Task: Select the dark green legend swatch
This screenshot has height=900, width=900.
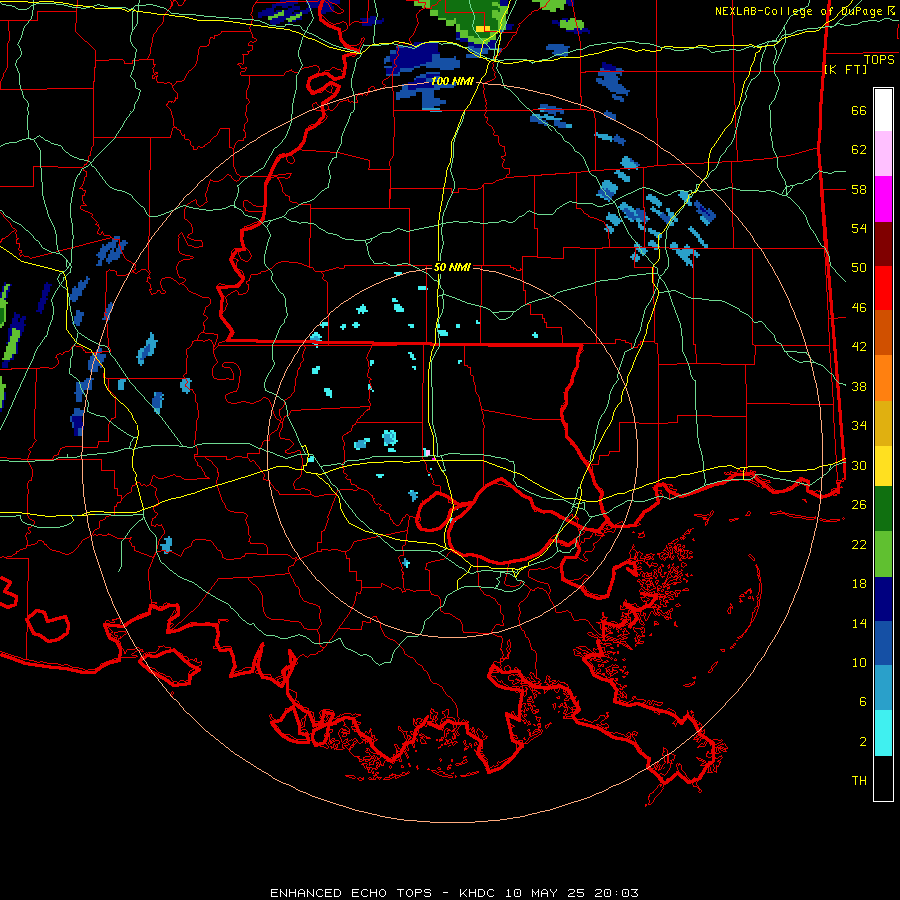Action: 883,509
